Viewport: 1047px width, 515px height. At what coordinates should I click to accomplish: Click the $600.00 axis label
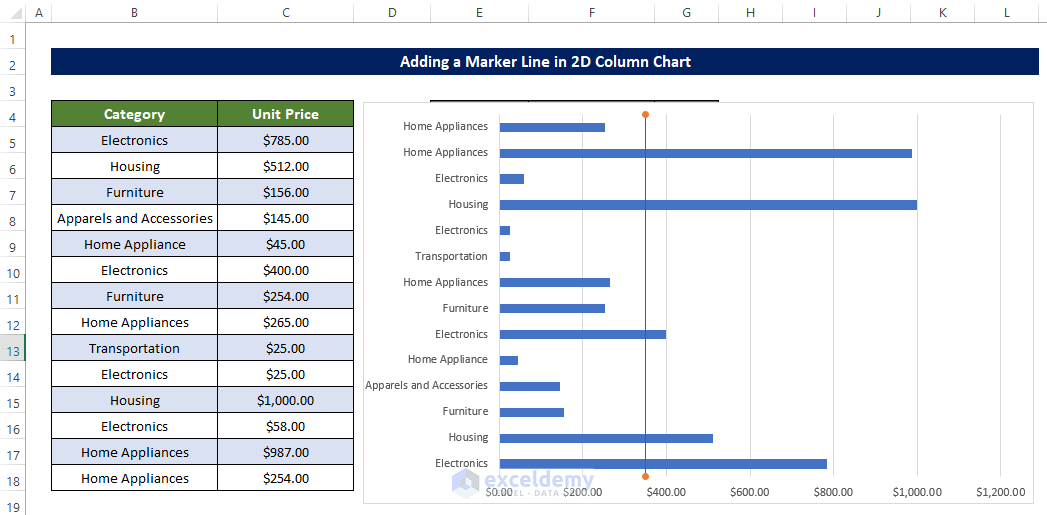tap(750, 491)
